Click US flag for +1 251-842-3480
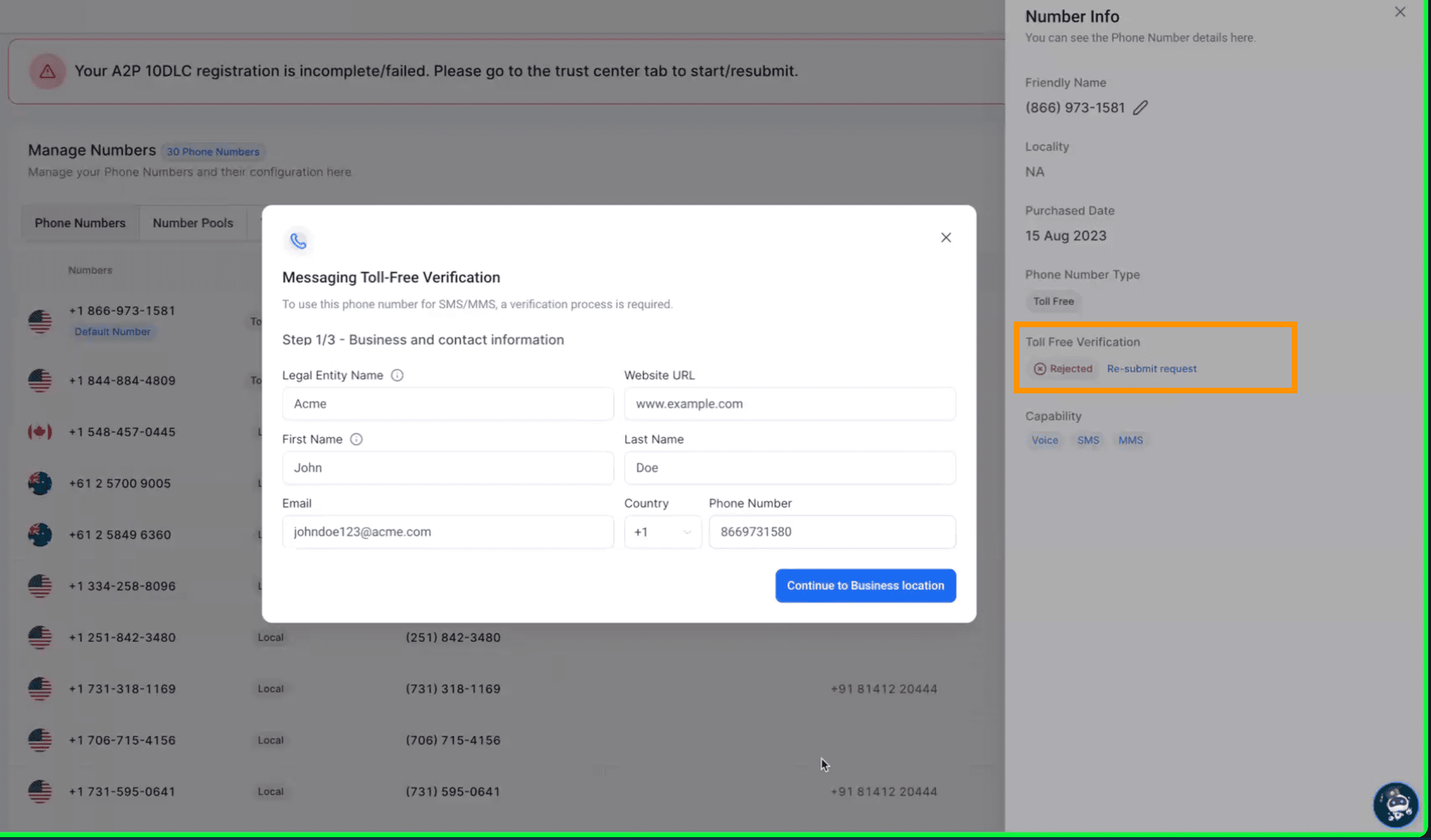 (40, 638)
